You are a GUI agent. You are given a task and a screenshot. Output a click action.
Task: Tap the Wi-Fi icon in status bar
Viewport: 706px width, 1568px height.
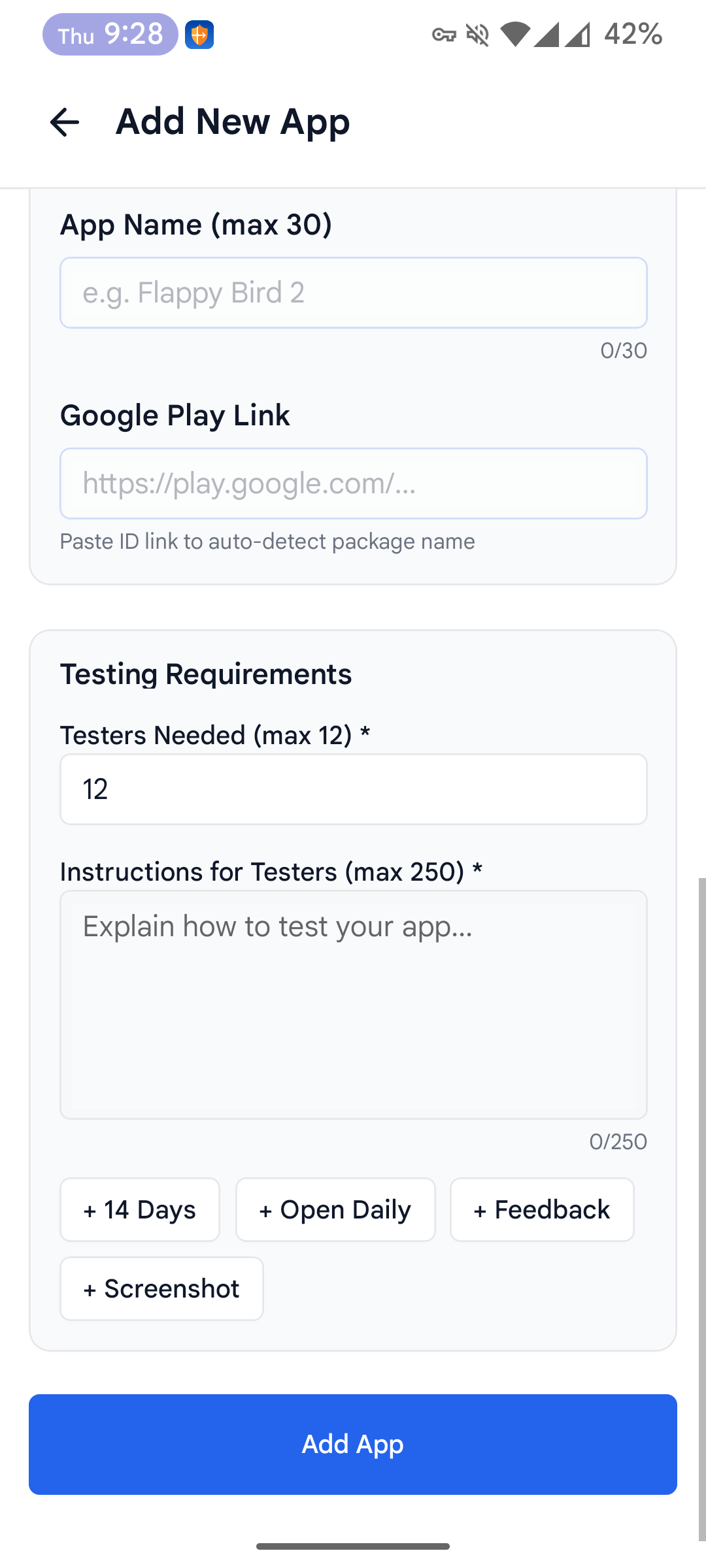coord(516,35)
